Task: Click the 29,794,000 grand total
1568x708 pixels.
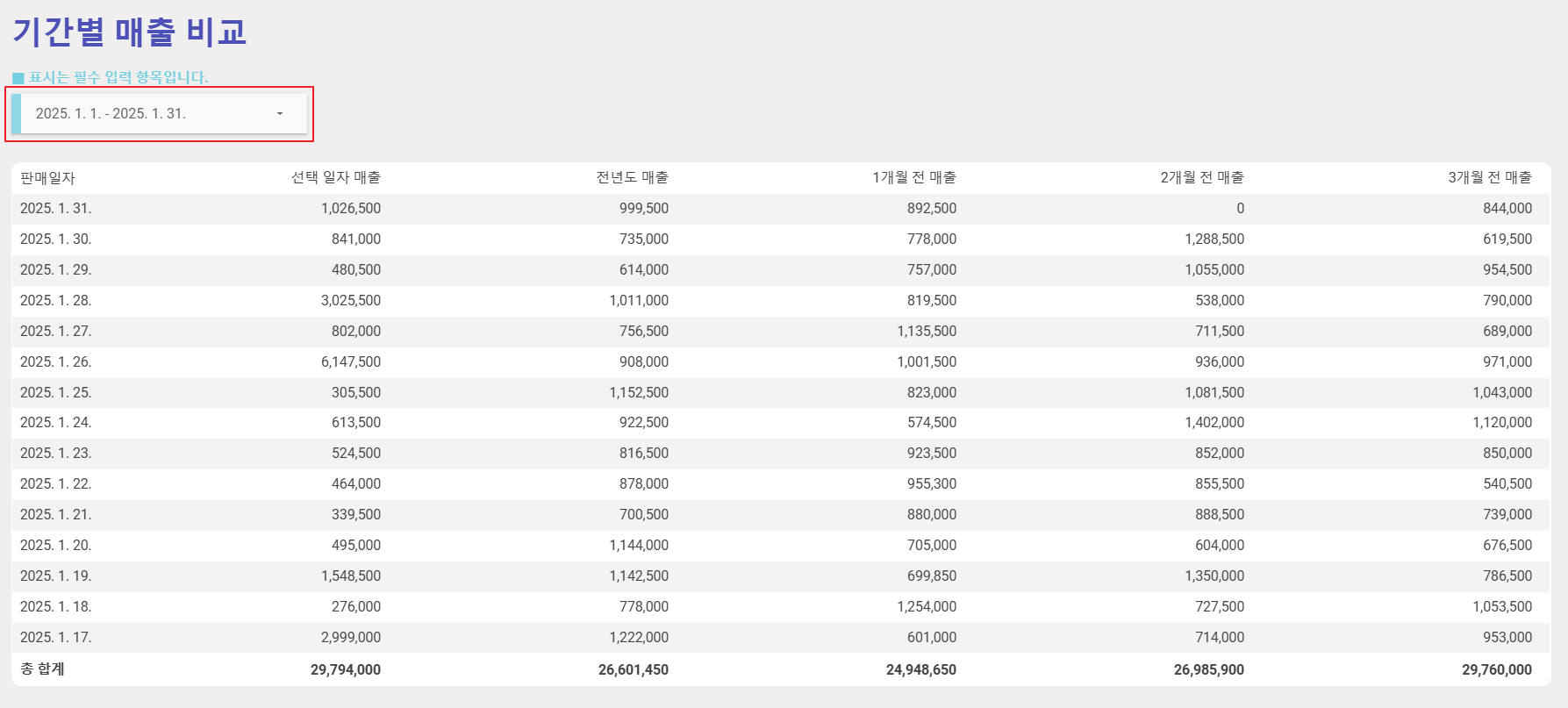Action: click(346, 670)
